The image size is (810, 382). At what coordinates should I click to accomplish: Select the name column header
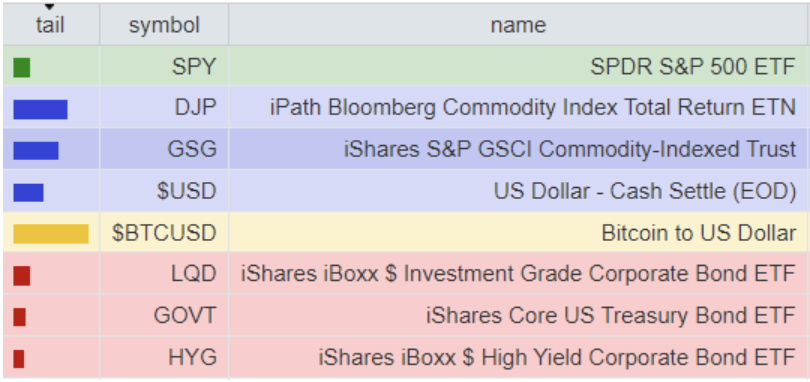[x=518, y=25]
